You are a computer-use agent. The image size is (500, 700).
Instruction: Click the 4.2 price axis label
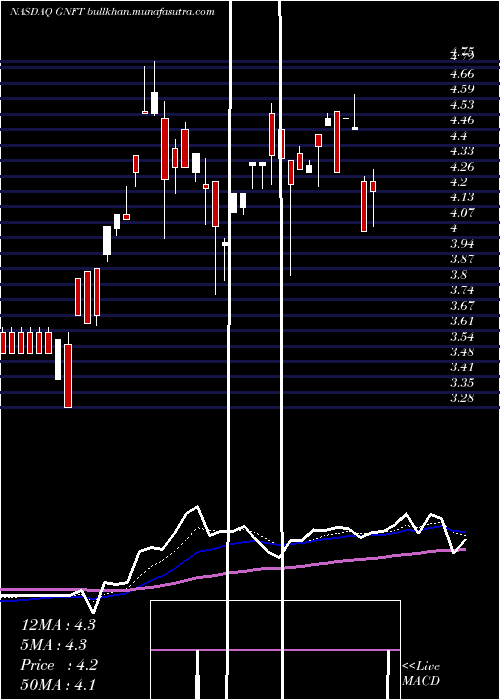459,182
